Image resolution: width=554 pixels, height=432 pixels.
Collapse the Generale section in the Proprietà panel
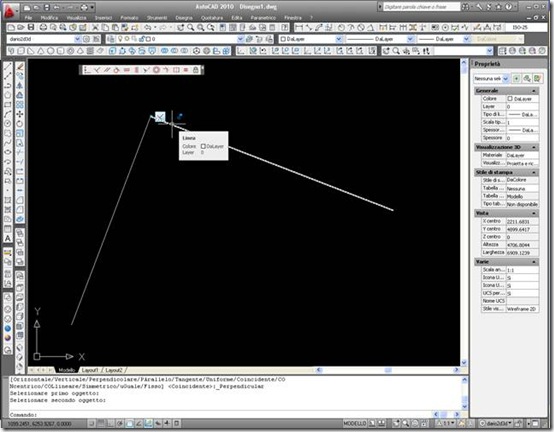point(534,91)
